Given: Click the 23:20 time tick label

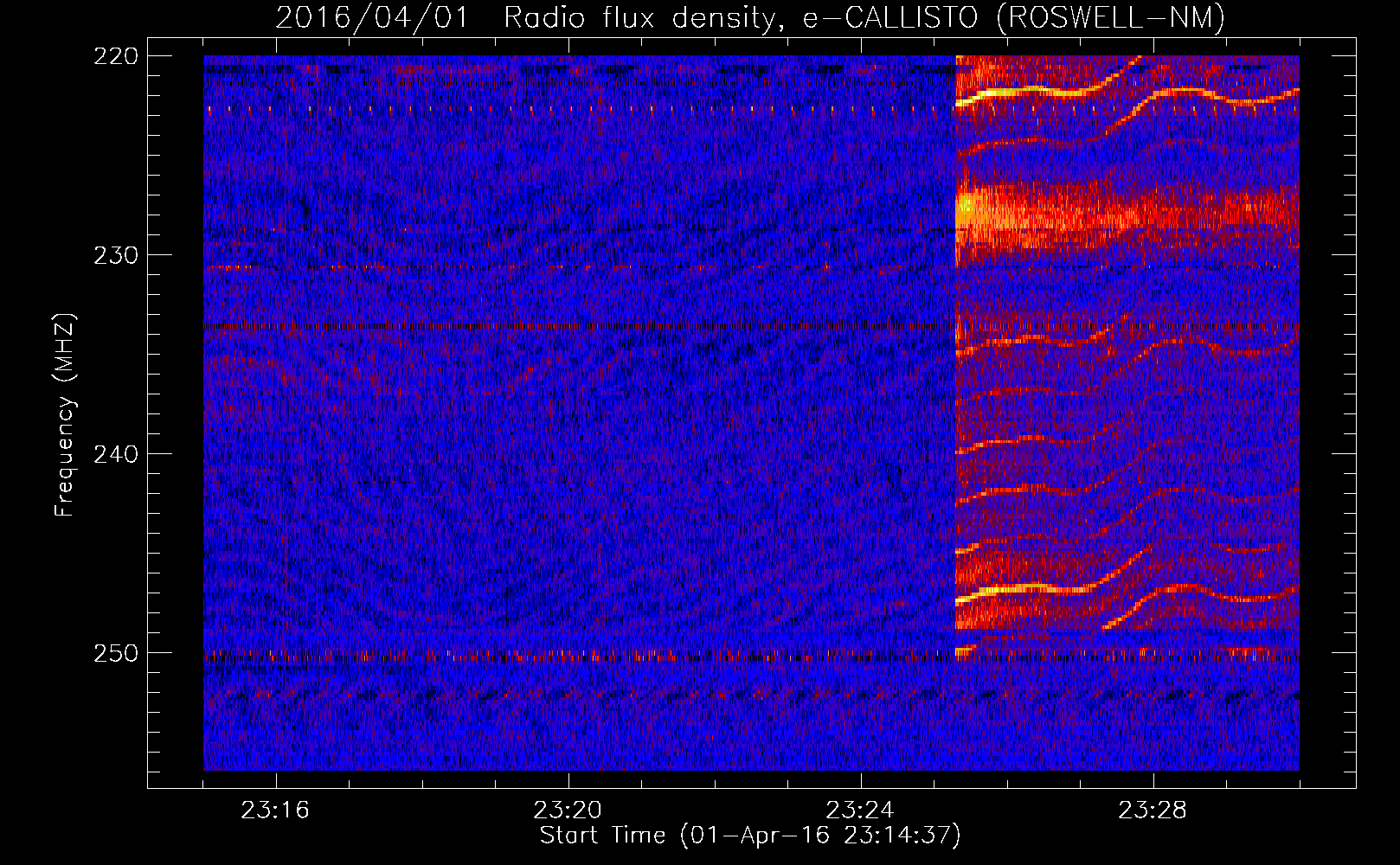Looking at the screenshot, I should tap(568, 811).
